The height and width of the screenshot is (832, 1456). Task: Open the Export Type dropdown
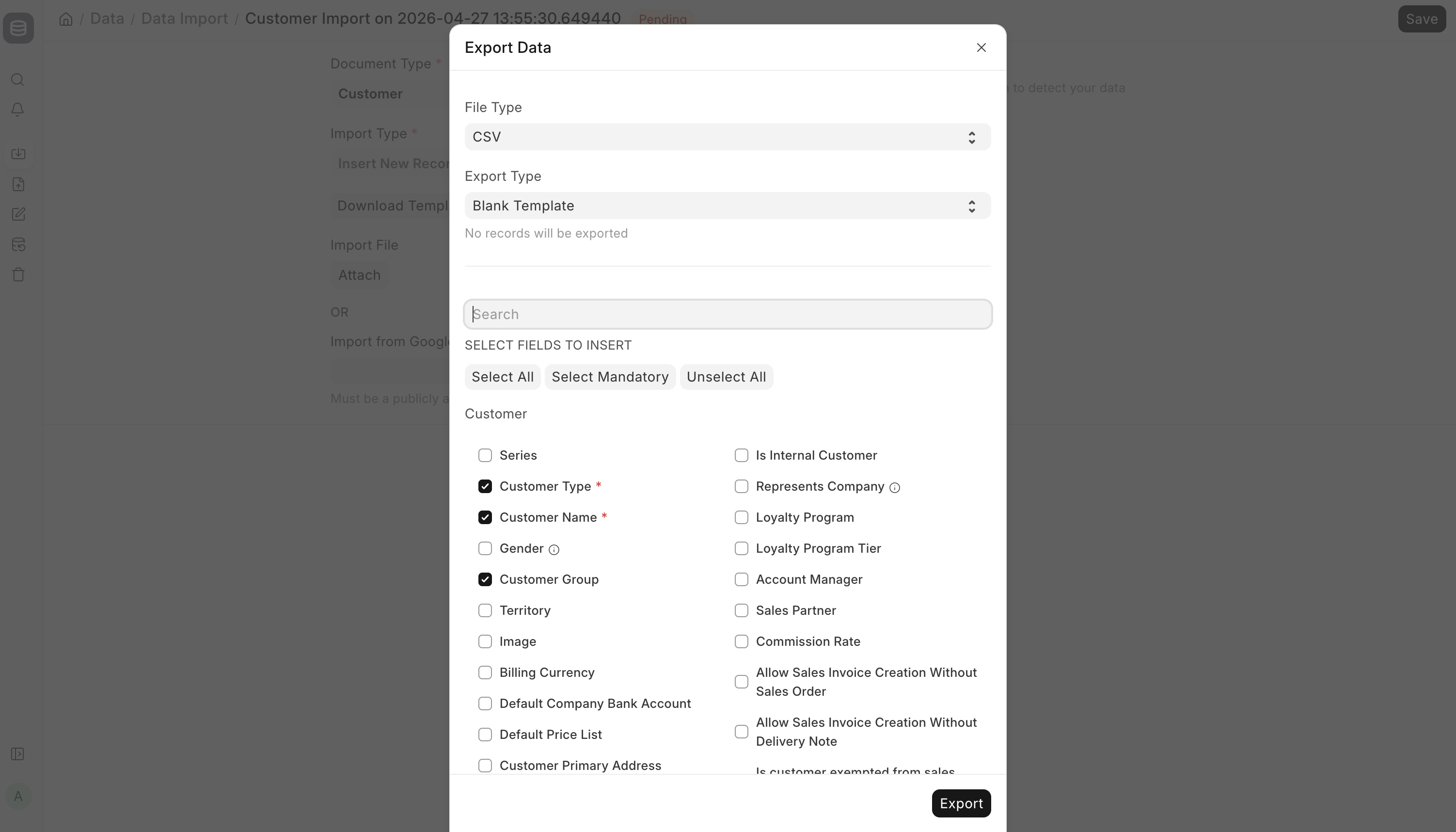point(727,206)
